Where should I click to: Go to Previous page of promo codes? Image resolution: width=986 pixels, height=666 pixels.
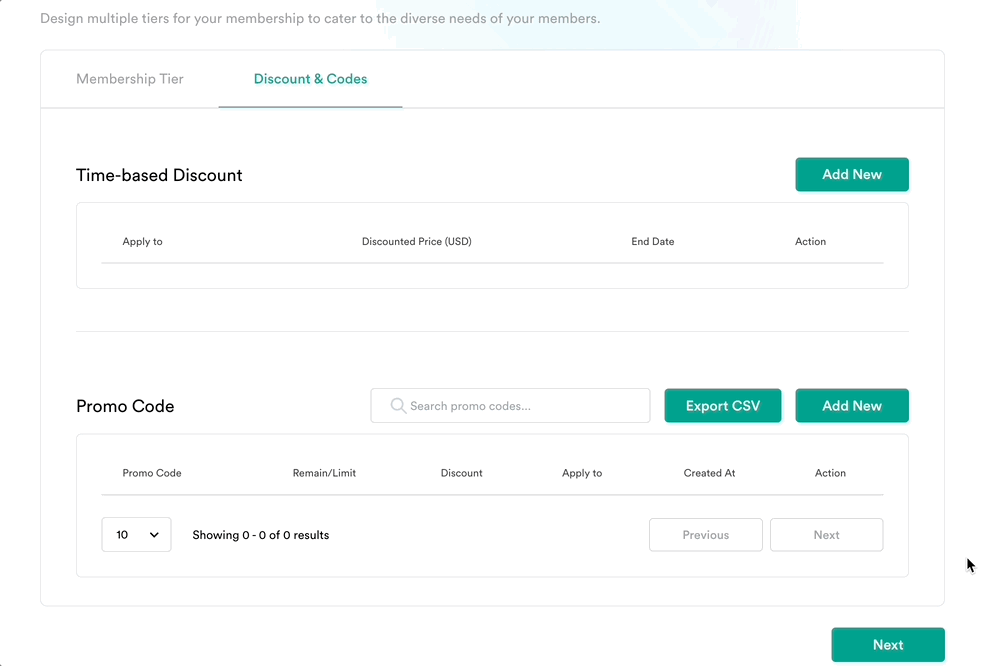tap(706, 535)
